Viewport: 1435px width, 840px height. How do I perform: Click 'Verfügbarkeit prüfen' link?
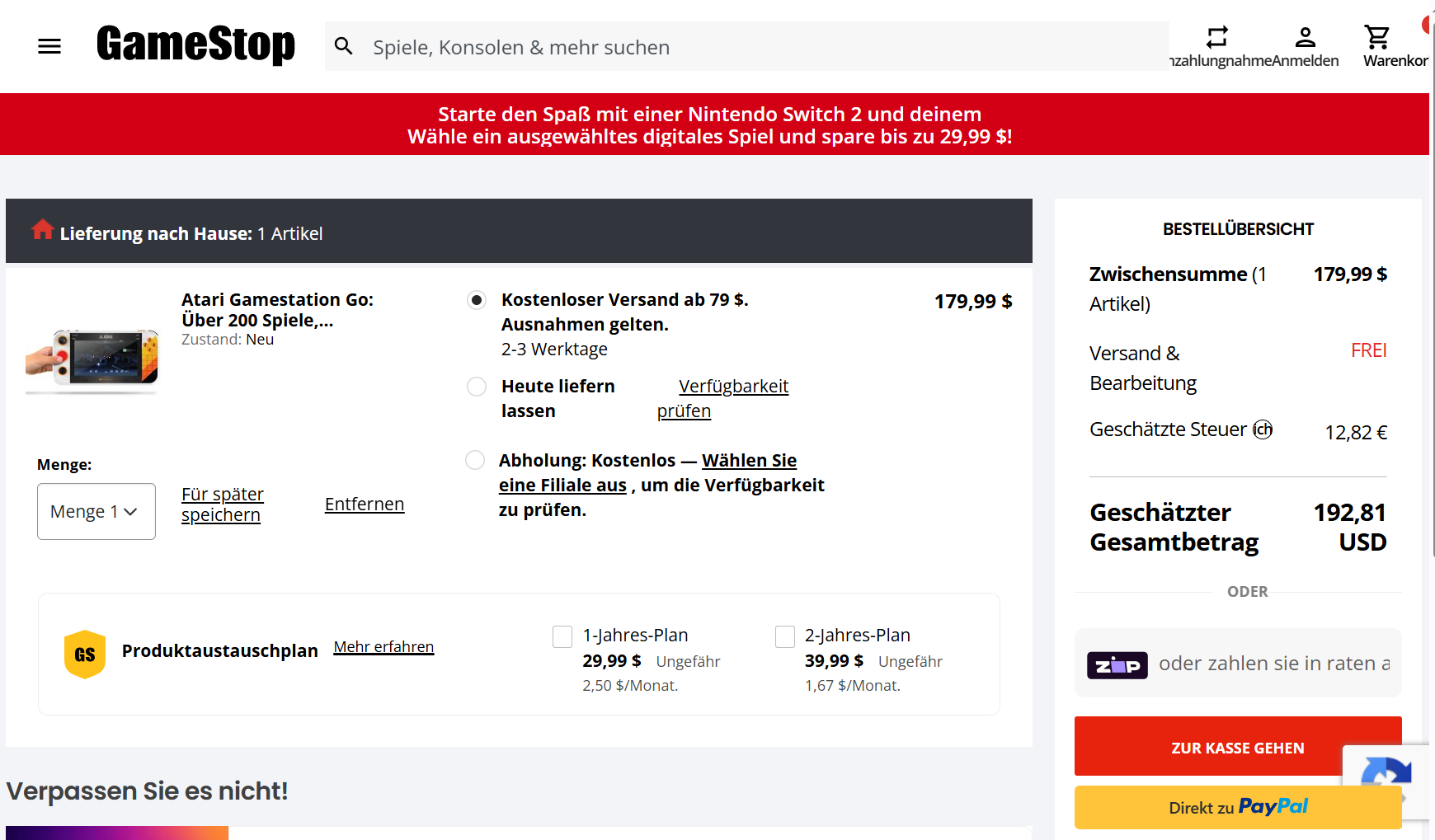click(722, 399)
